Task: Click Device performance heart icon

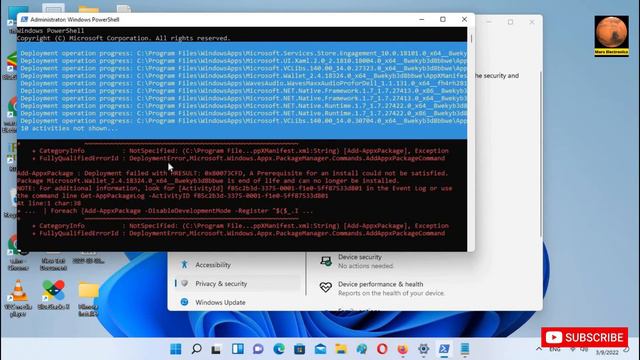Action: click(326, 287)
